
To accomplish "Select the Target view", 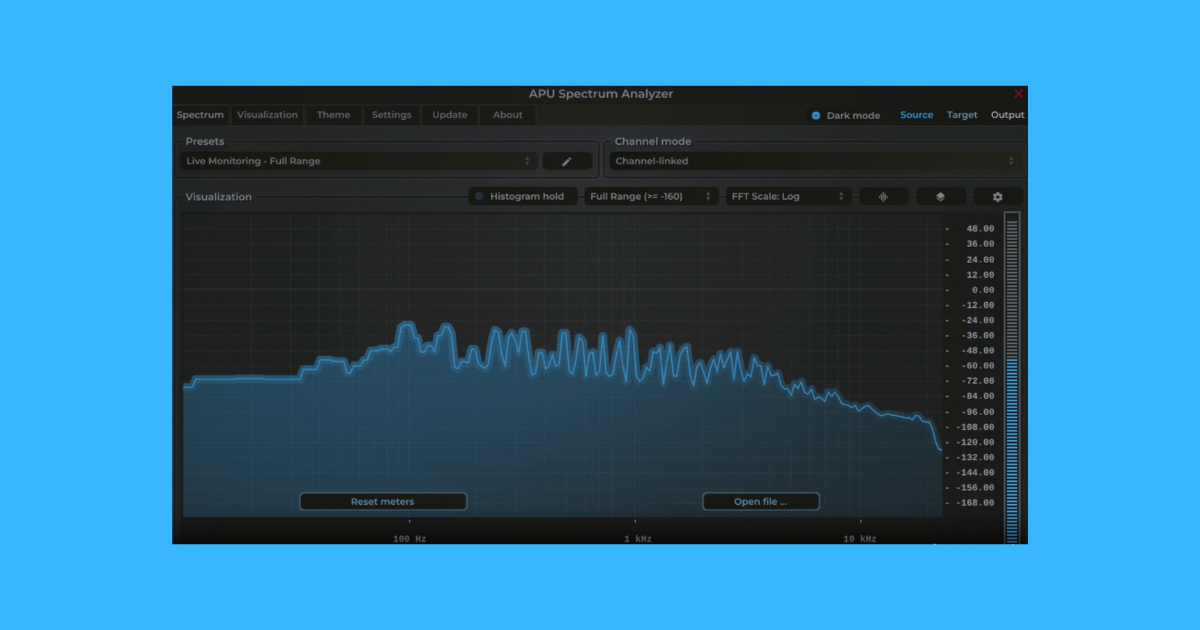I will [x=962, y=115].
